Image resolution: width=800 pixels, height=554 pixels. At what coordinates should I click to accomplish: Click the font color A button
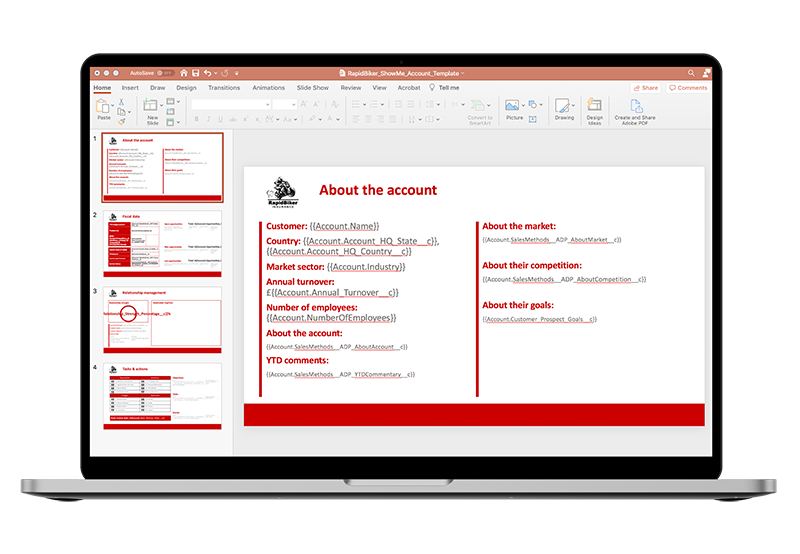pyautogui.click(x=330, y=119)
